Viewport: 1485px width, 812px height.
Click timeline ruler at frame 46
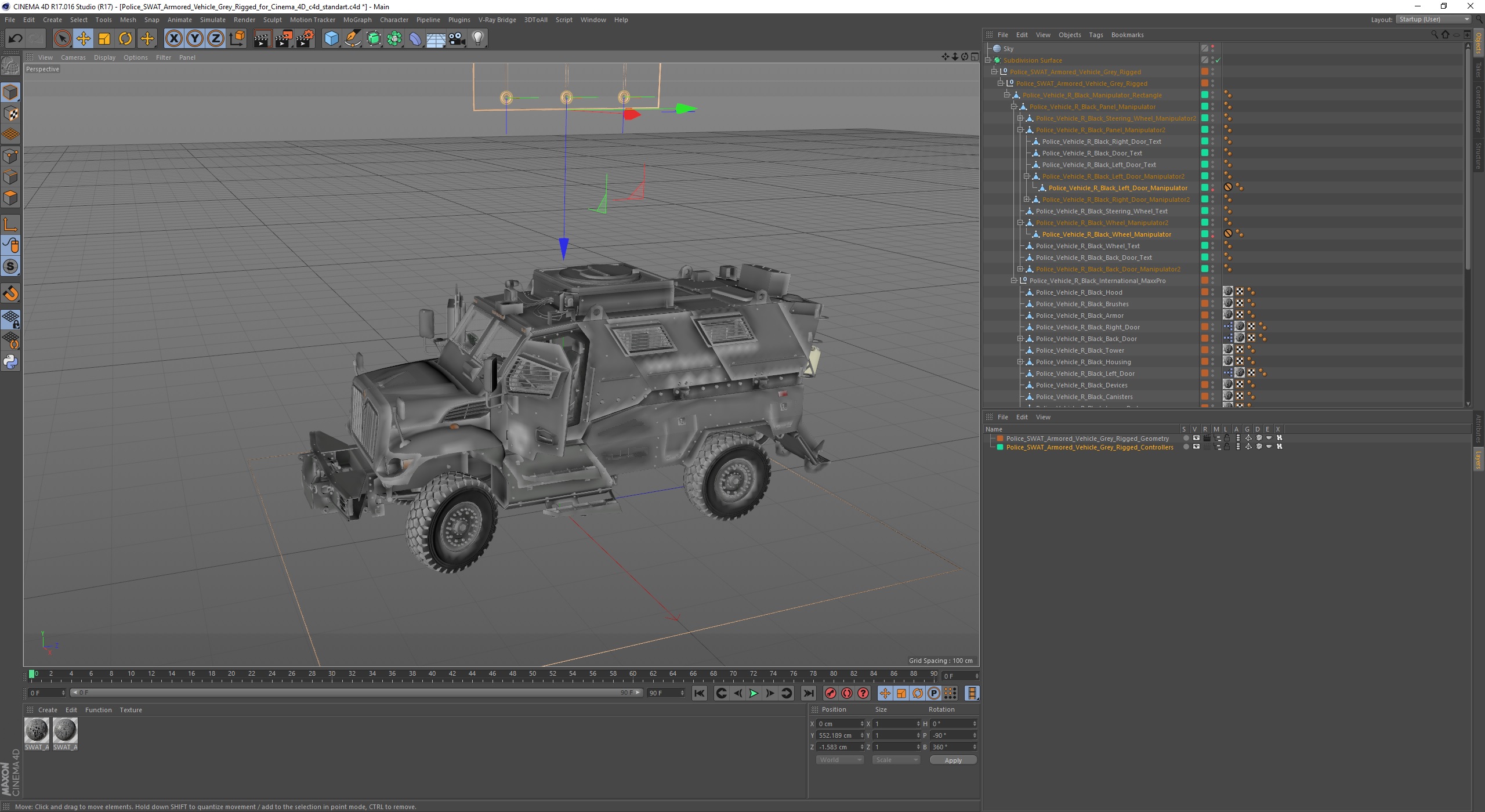pos(492,675)
